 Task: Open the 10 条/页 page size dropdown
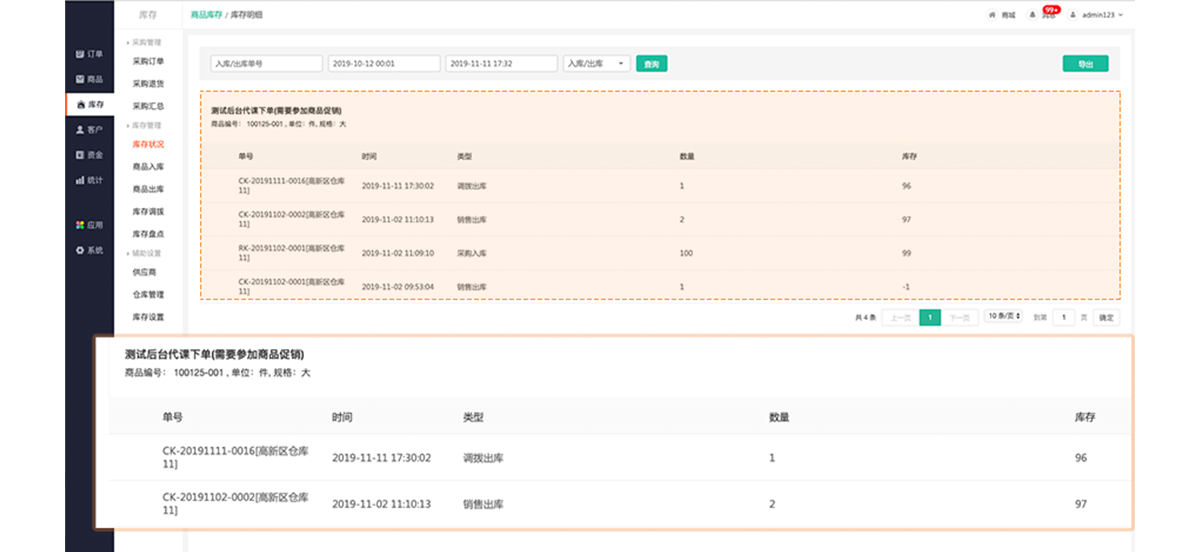pyautogui.click(x=1003, y=317)
